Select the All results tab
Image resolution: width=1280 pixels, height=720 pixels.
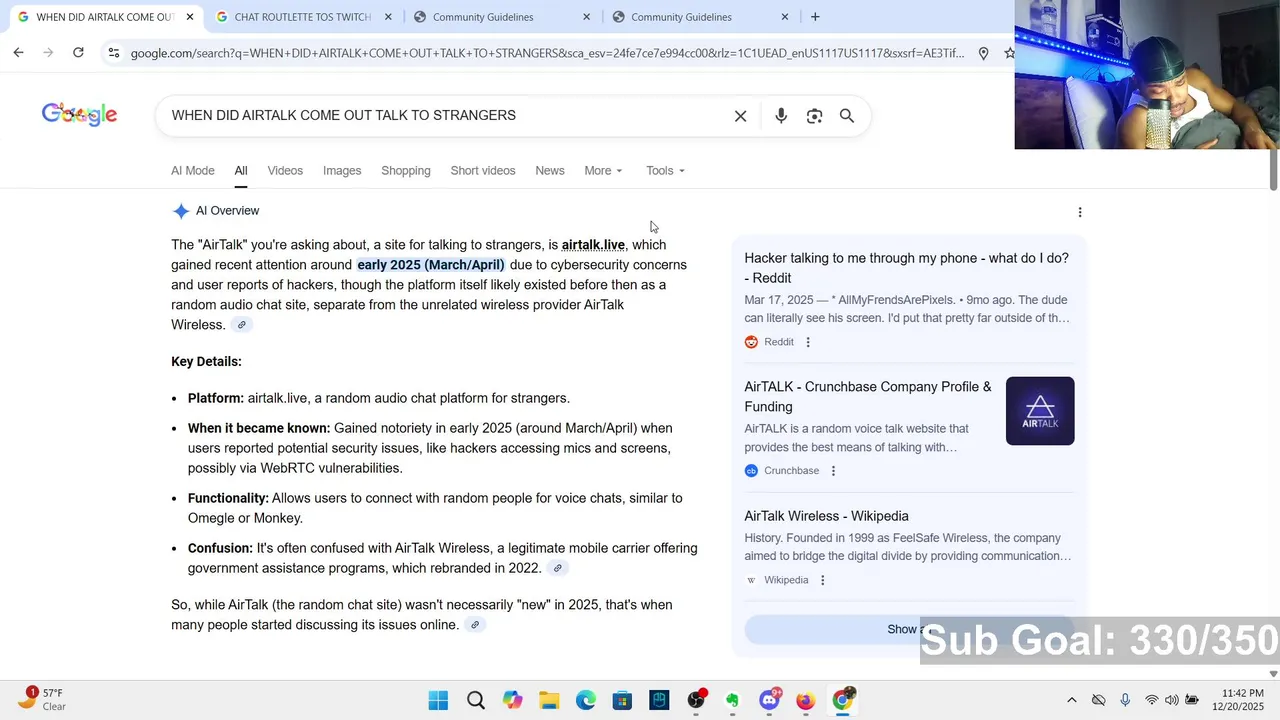241,171
